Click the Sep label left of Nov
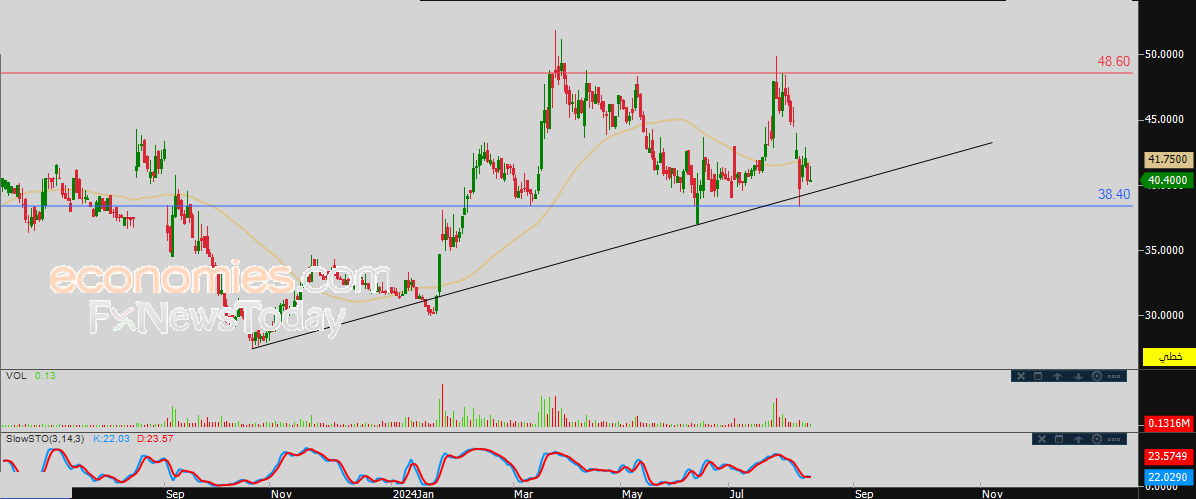 tap(175, 493)
